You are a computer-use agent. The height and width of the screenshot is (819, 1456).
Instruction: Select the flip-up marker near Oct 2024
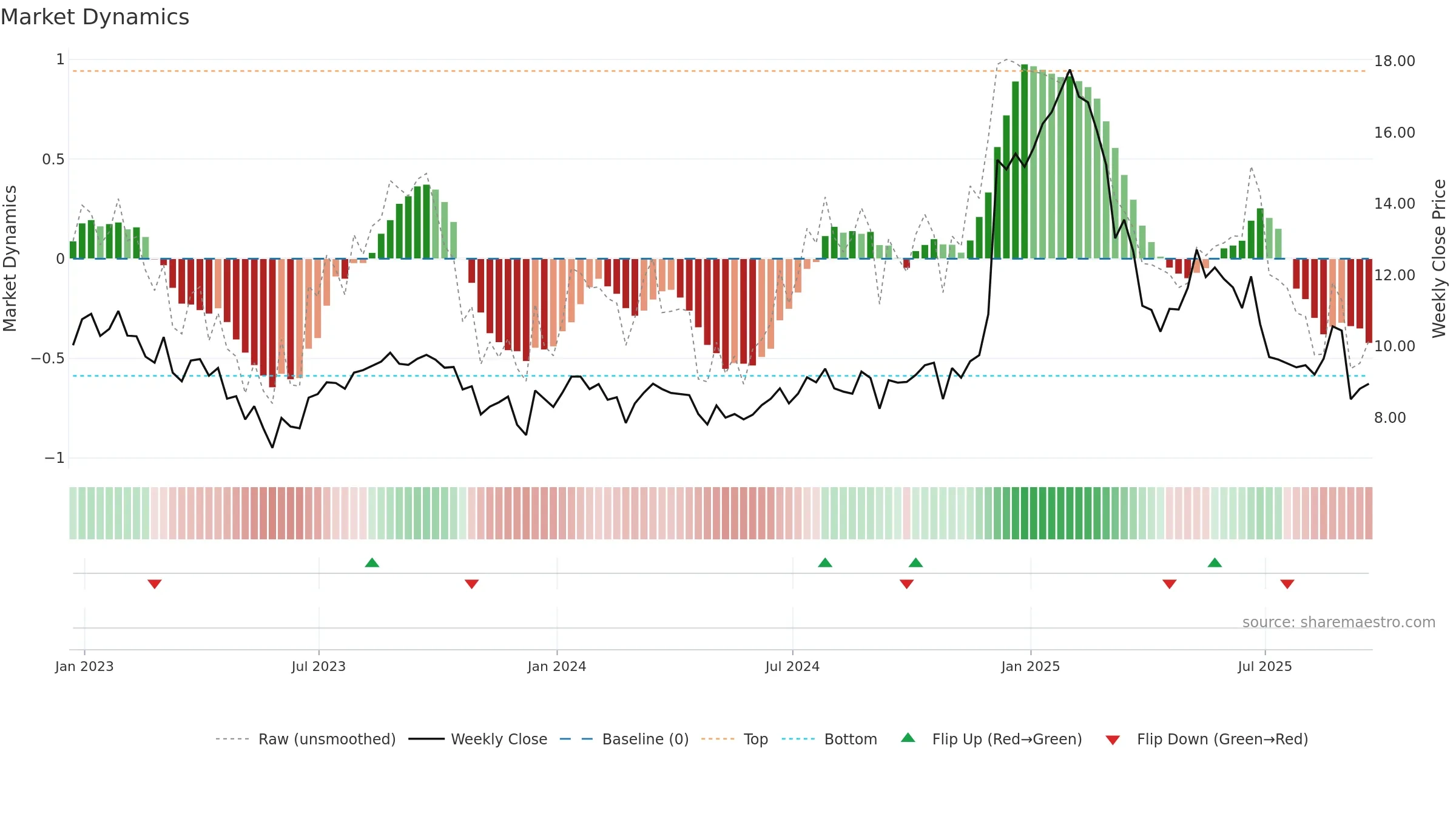point(916,562)
